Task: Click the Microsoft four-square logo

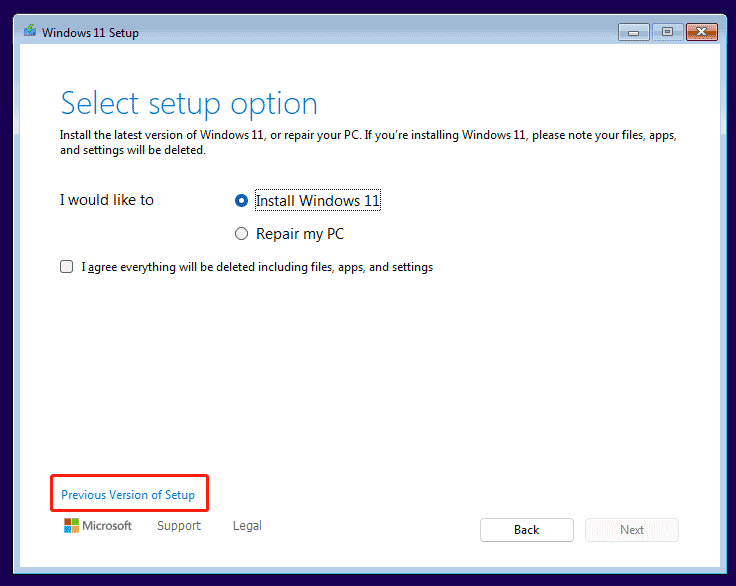Action: tap(71, 526)
